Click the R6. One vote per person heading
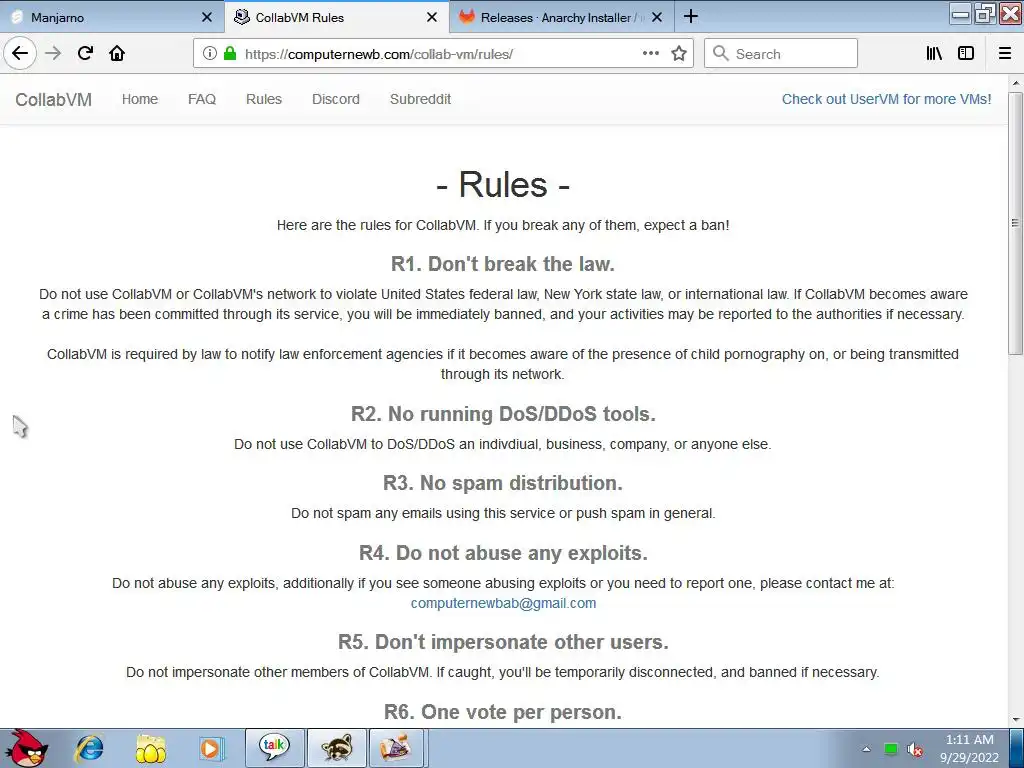This screenshot has width=1024, height=768. point(503,712)
